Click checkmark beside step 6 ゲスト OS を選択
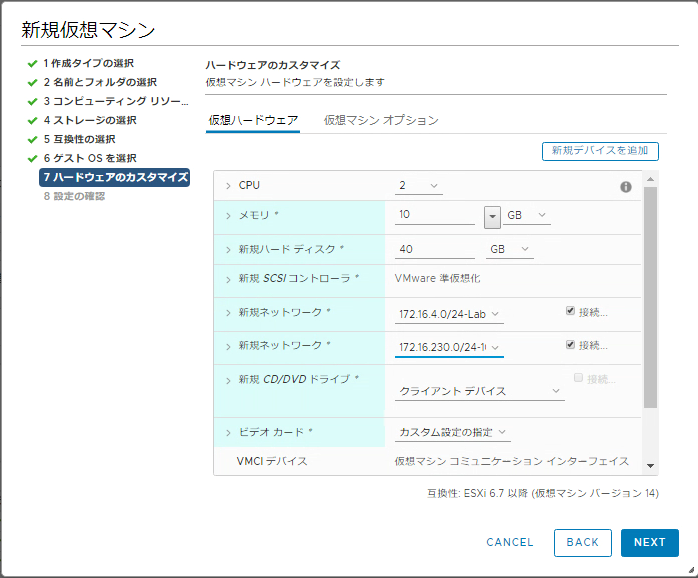This screenshot has height=578, width=698. click(x=32, y=159)
